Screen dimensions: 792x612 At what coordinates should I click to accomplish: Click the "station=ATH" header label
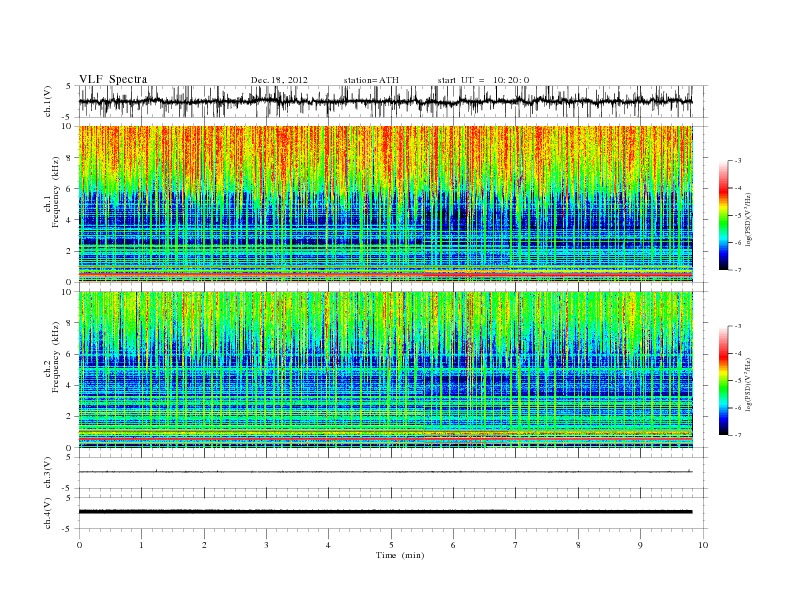pos(371,80)
